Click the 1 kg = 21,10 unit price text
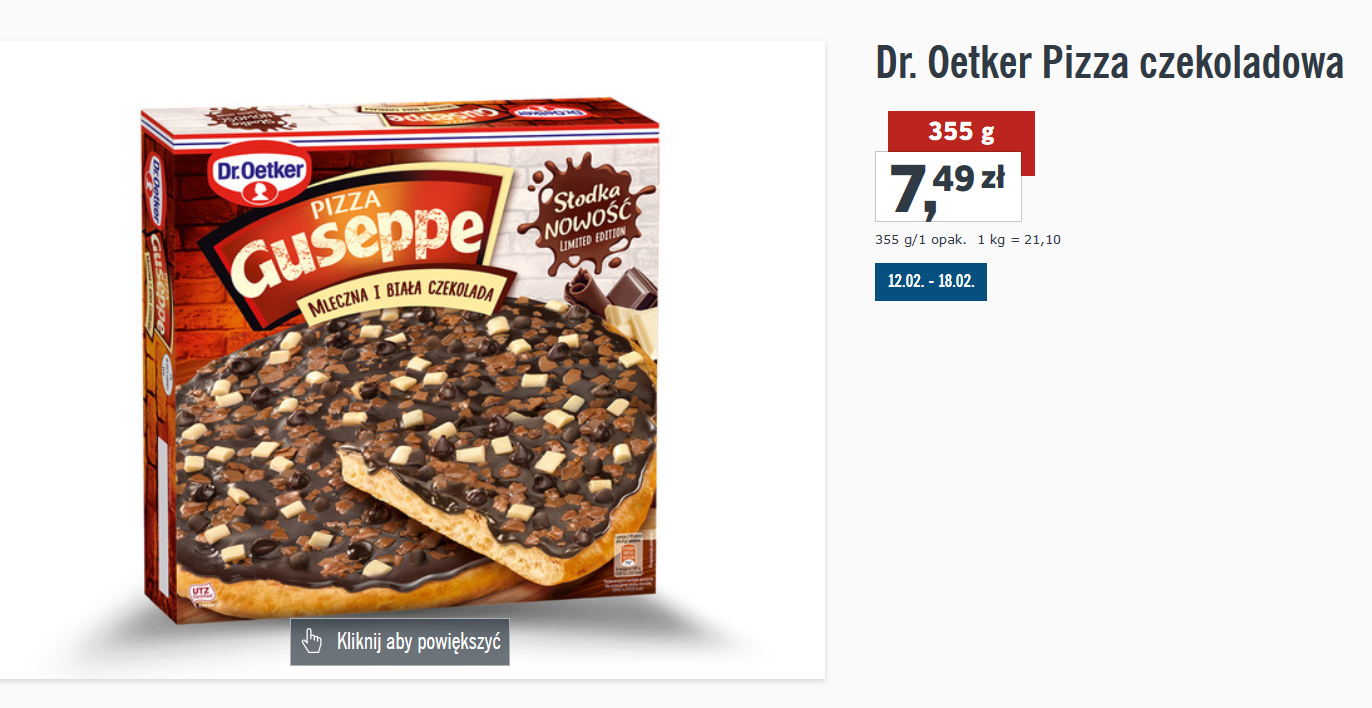This screenshot has height=708, width=1372. pos(1018,239)
